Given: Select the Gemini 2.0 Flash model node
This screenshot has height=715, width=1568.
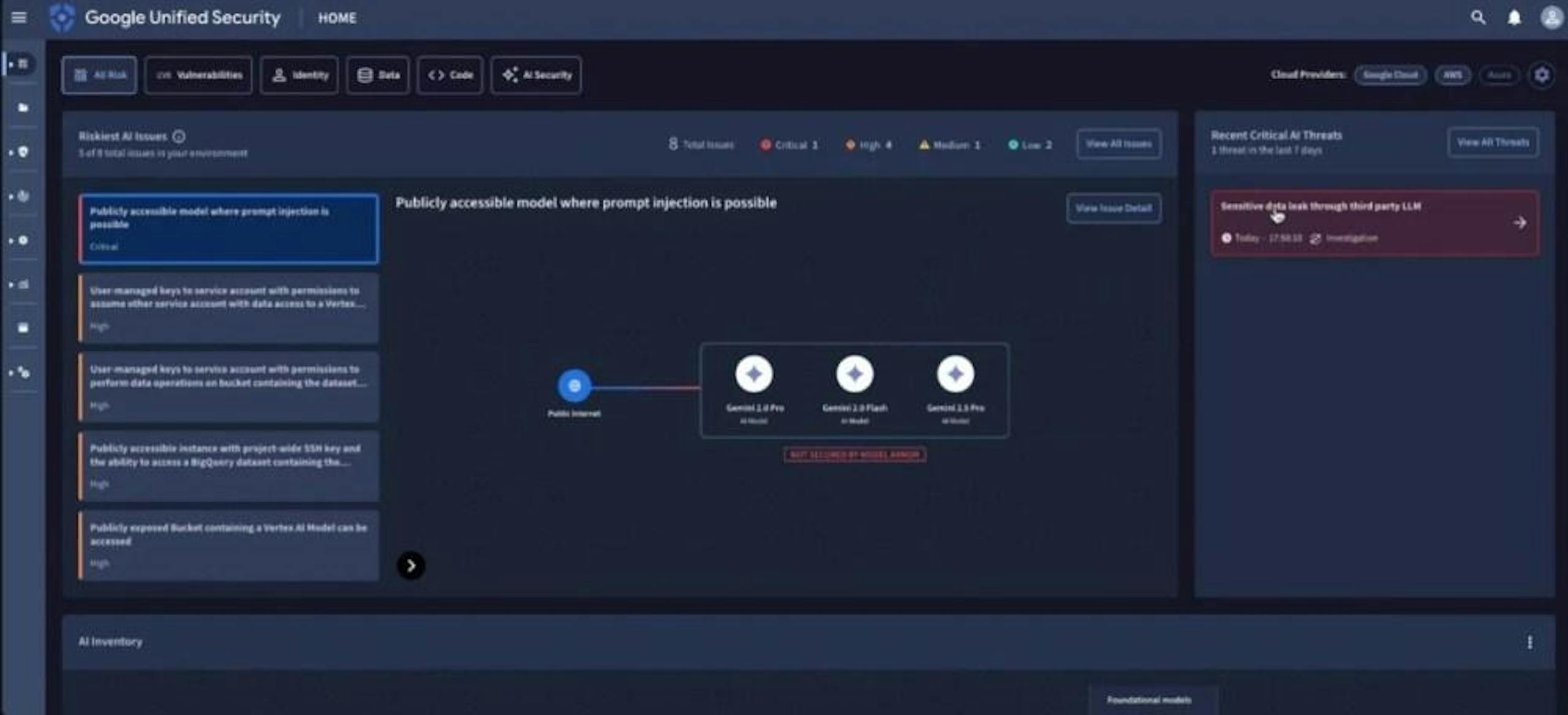Looking at the screenshot, I should (854, 374).
